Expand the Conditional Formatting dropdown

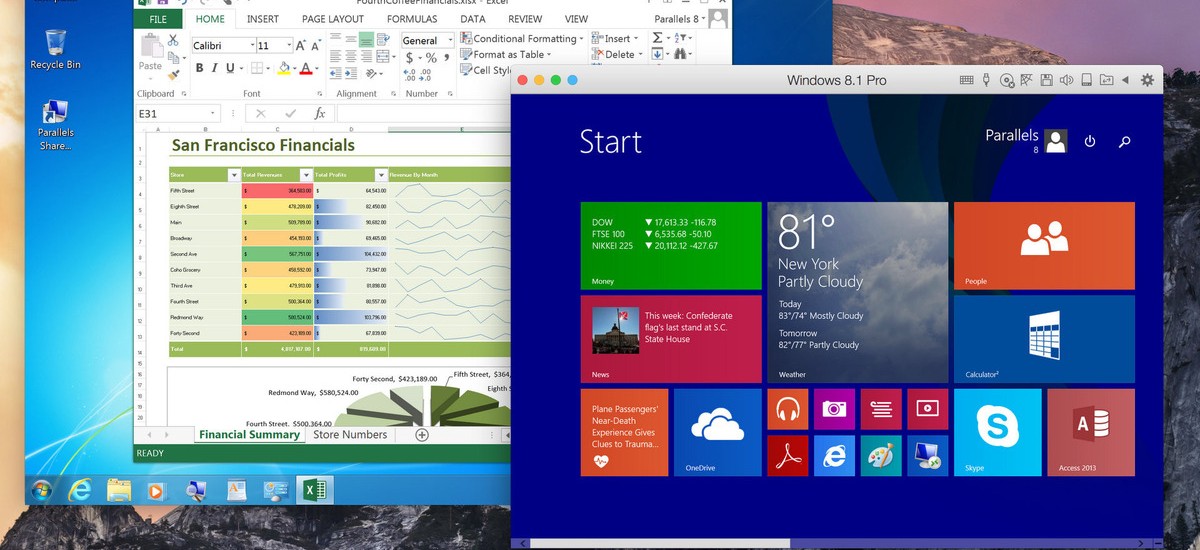click(523, 39)
